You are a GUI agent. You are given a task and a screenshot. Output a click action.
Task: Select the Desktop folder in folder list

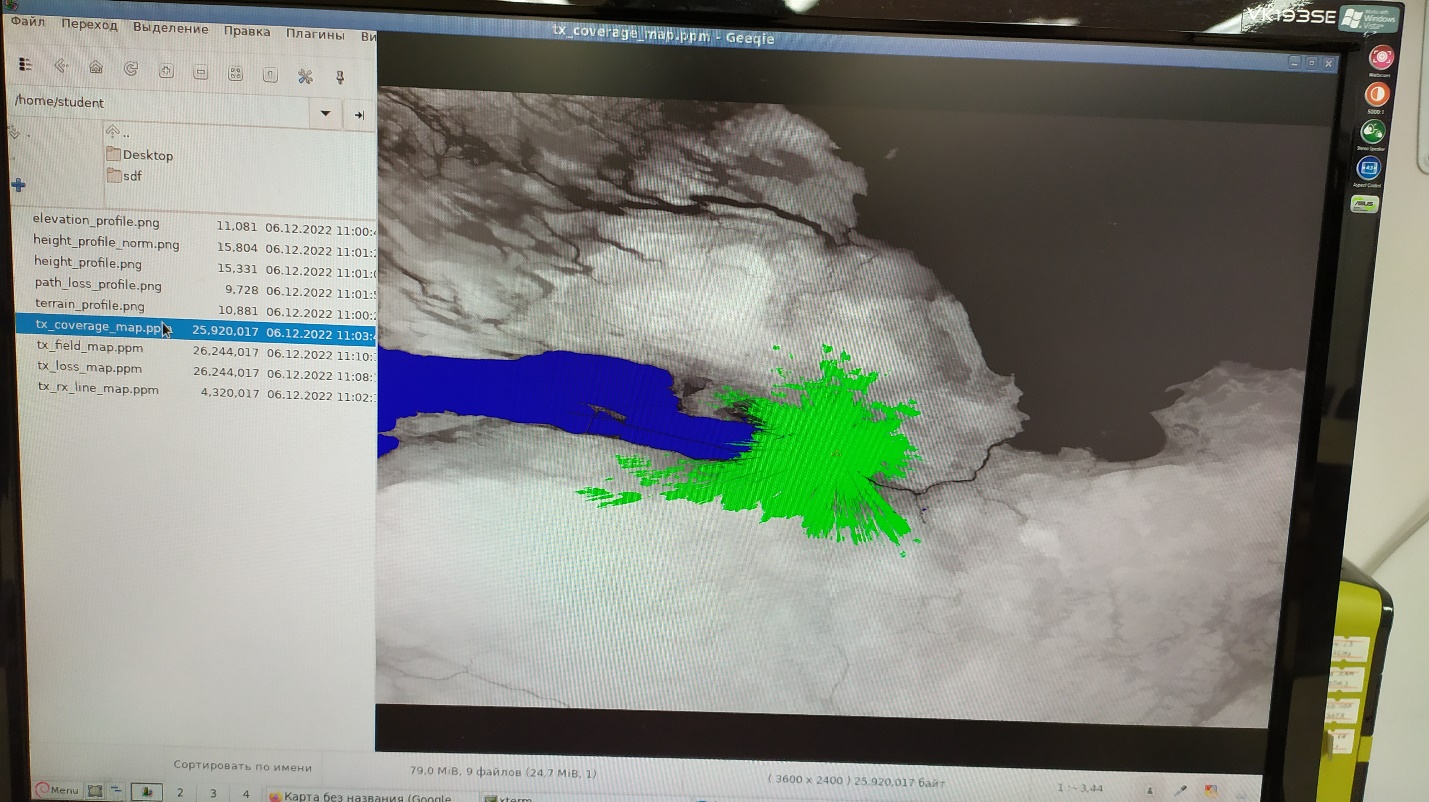point(147,155)
